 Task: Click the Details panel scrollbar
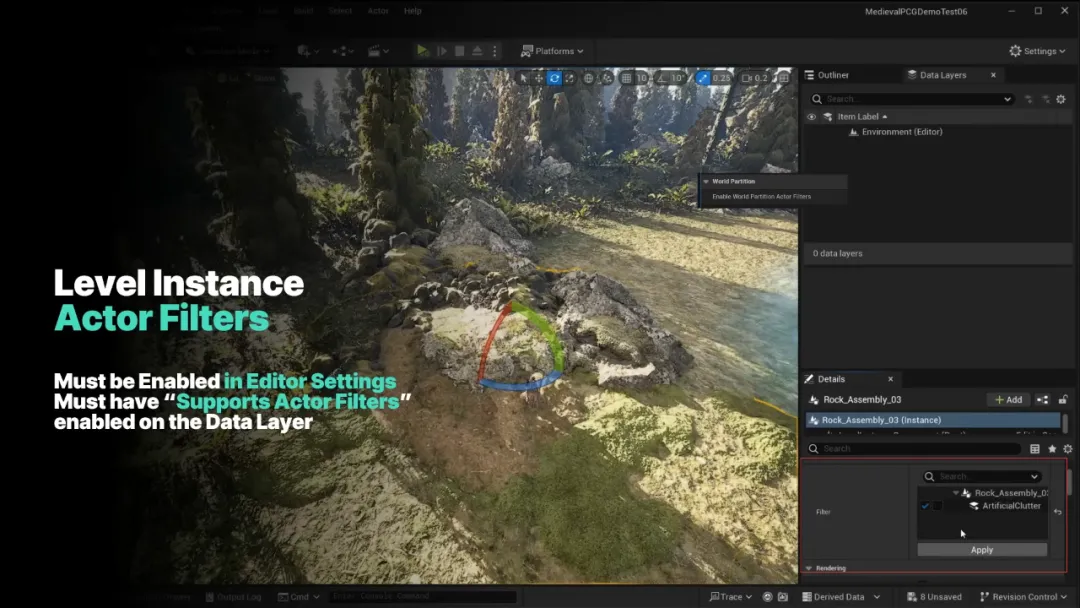tap(1069, 482)
